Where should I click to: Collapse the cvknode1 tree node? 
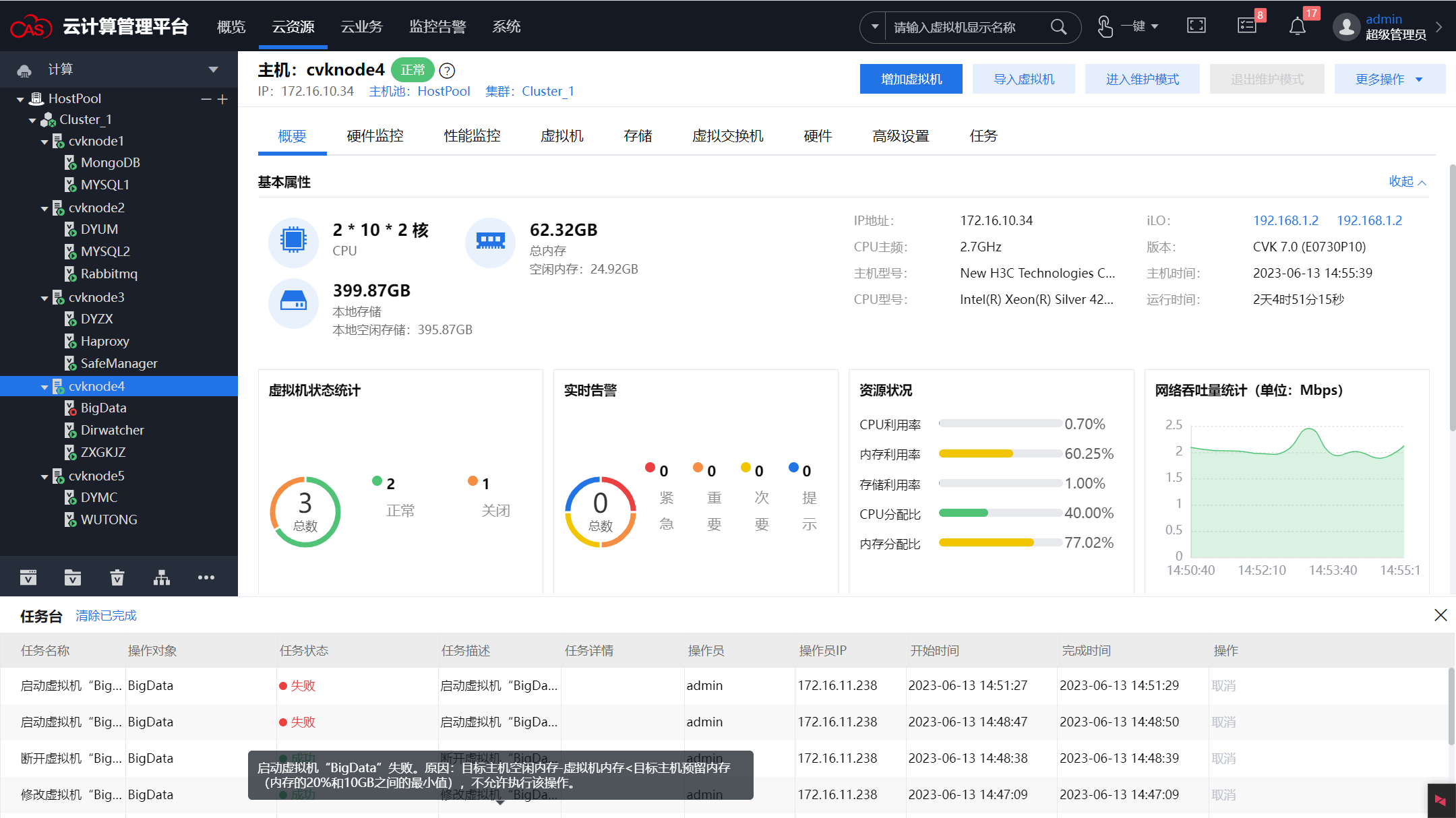coord(44,142)
